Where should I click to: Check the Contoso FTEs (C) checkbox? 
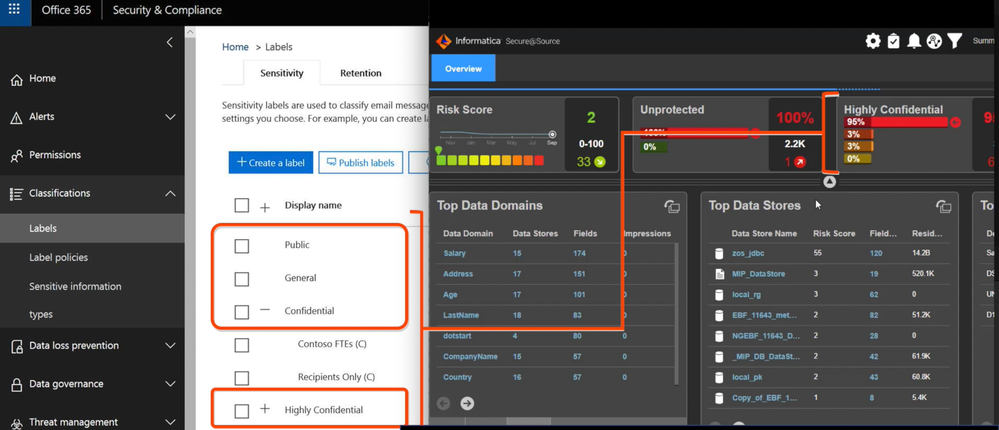coord(241,345)
